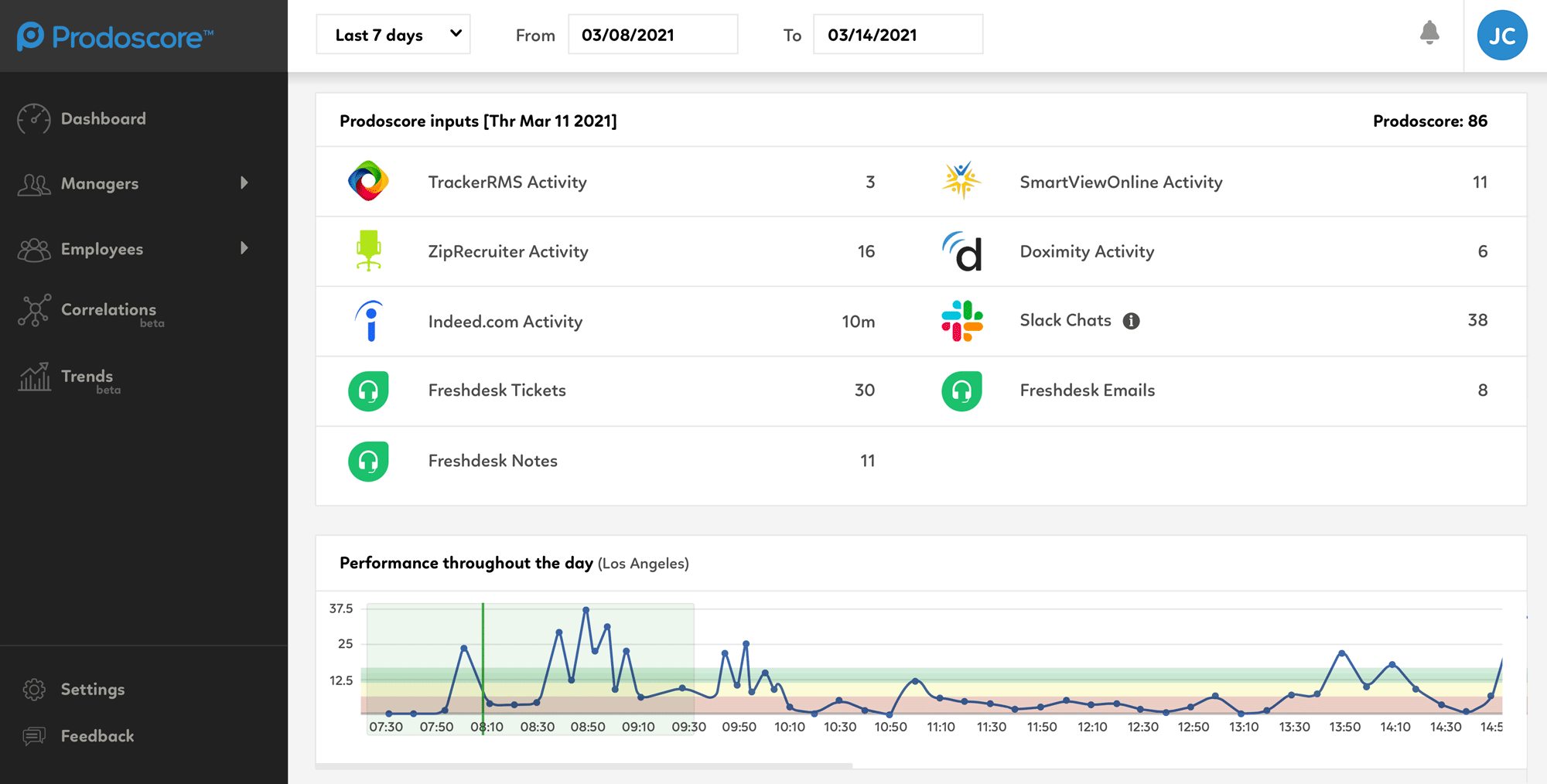Select Doximity Activity row label
The image size is (1547, 784).
pos(1087,252)
